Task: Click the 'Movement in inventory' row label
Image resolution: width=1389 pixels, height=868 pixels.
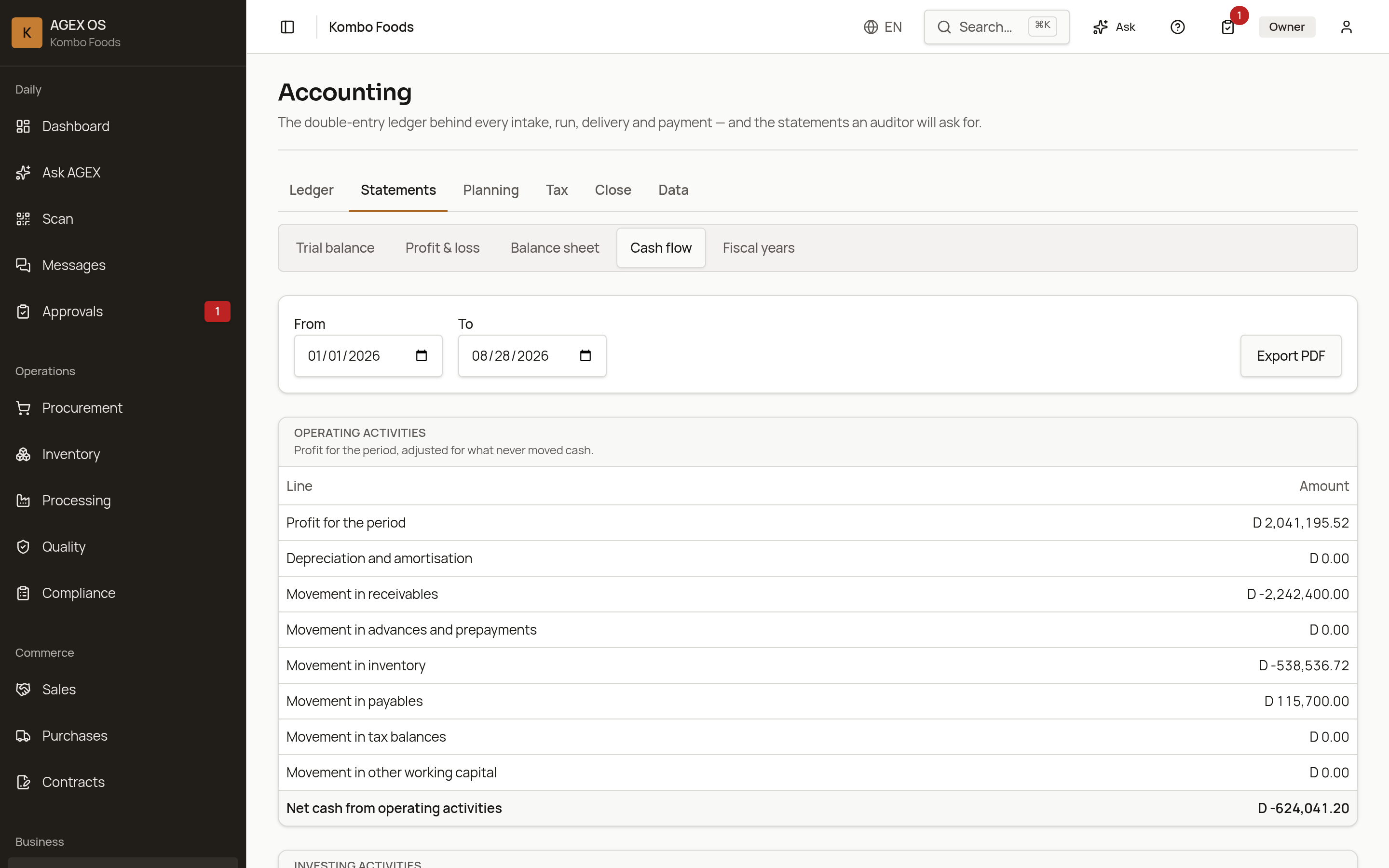Action: coord(355,665)
